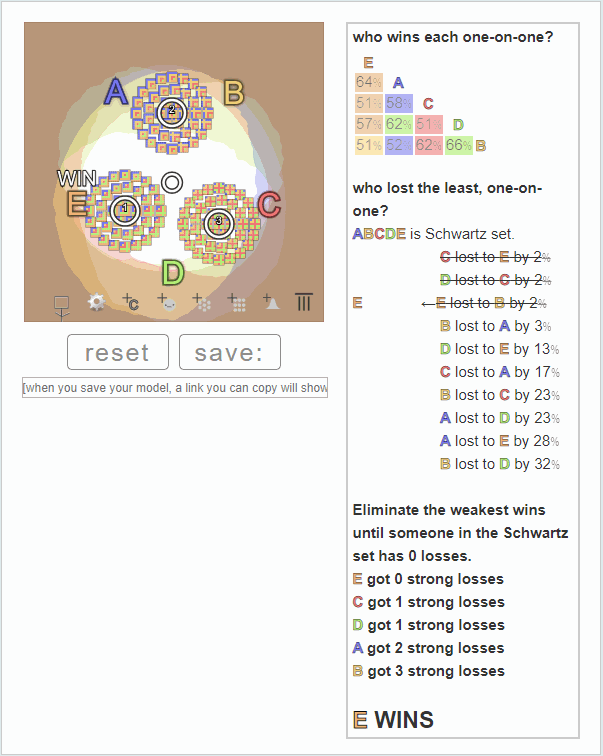Viewport: 603px width, 756px height.
Task: Click the 64% orange matrix cell
Action: click(x=369, y=82)
